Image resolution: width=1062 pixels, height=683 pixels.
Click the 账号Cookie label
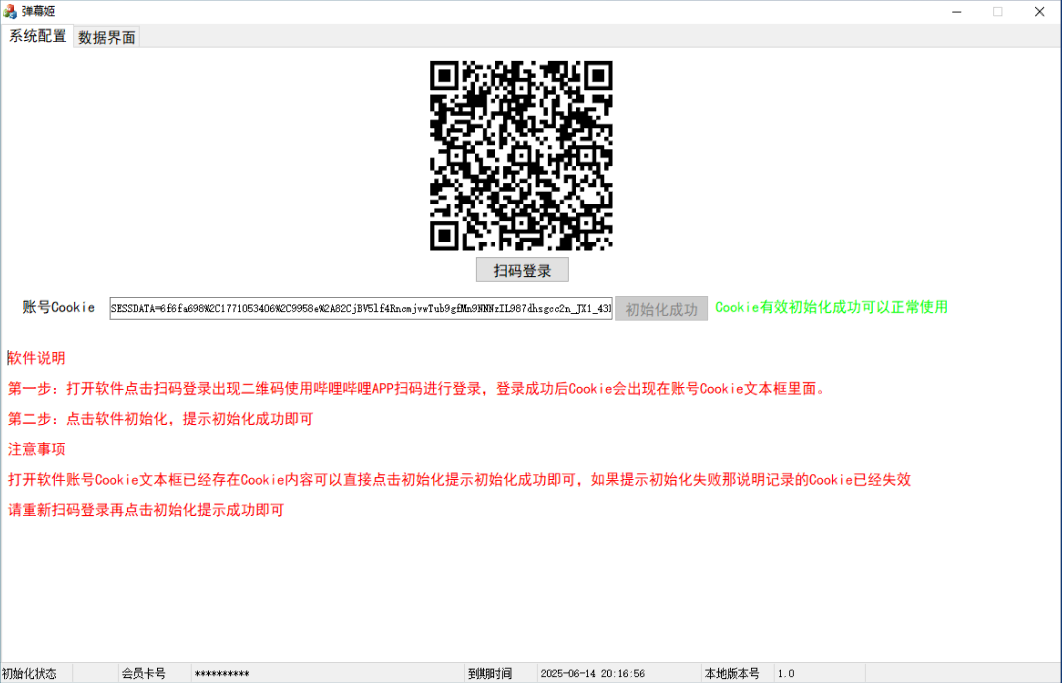point(59,308)
